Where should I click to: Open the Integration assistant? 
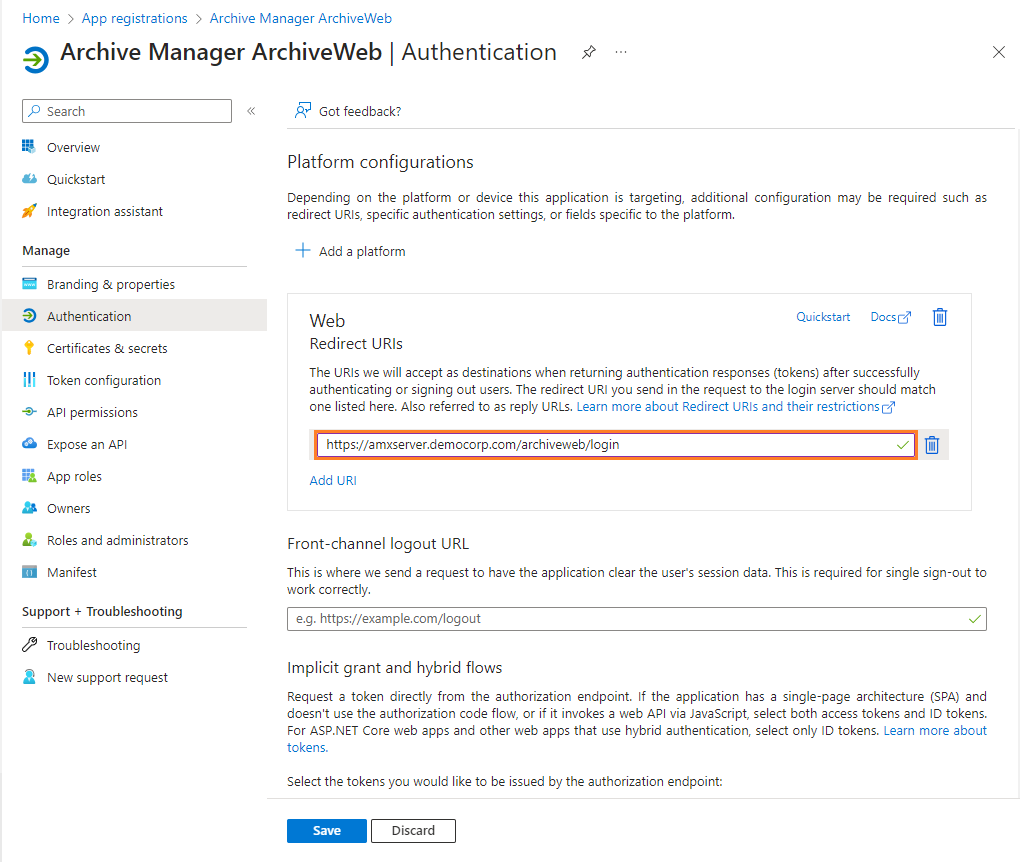coord(105,211)
